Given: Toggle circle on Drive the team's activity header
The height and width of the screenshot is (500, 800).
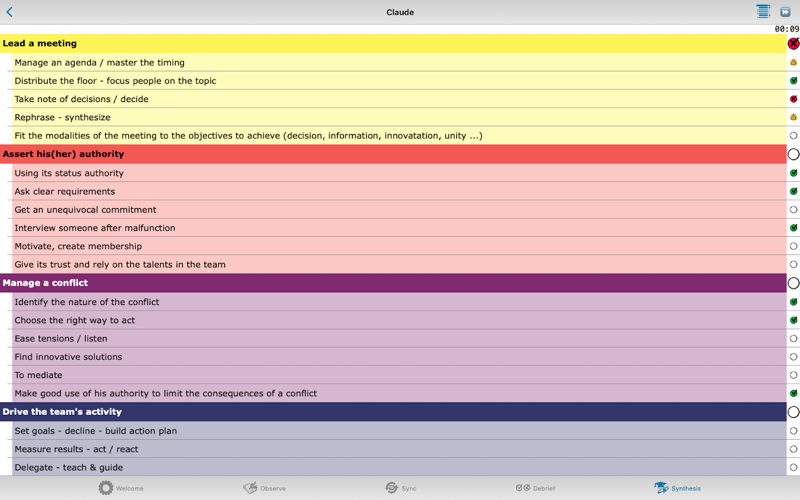Looking at the screenshot, I should point(793,412).
